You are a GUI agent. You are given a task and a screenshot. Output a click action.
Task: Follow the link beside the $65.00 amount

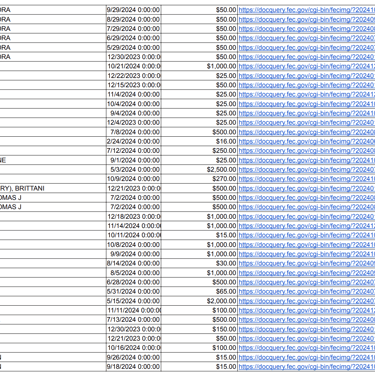tap(307, 292)
